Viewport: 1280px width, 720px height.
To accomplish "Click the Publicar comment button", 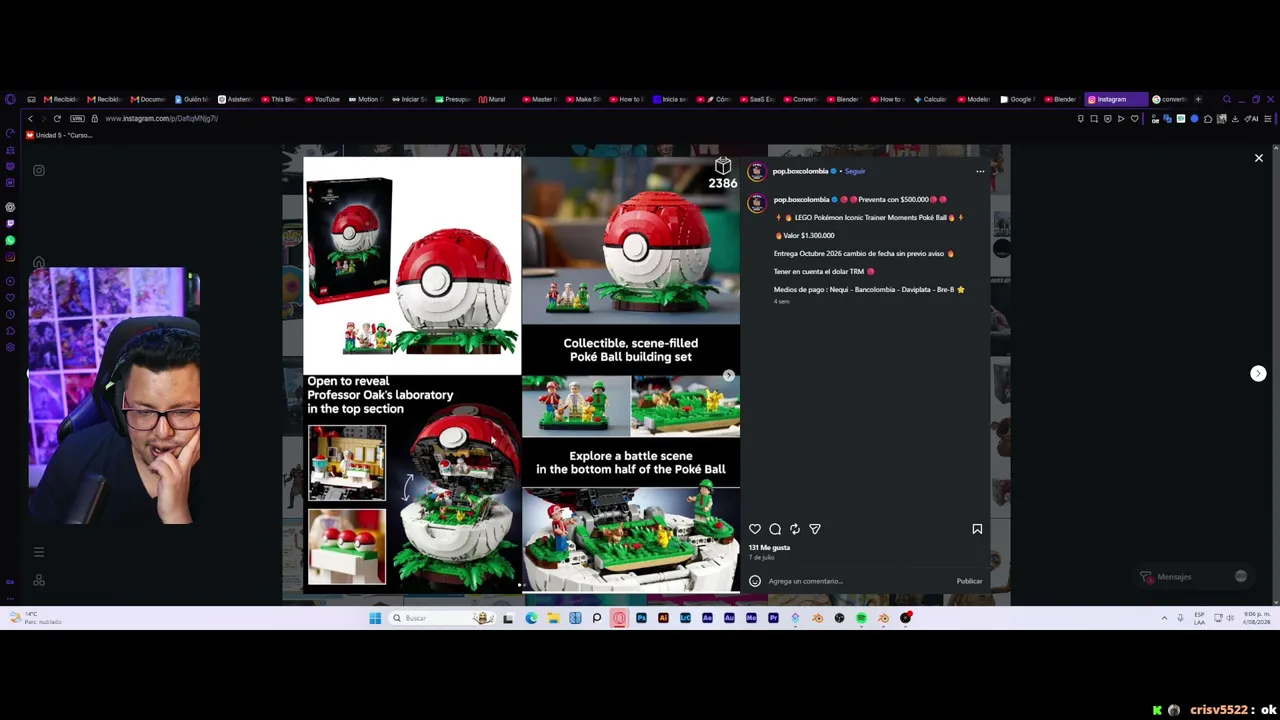I will tap(969, 581).
